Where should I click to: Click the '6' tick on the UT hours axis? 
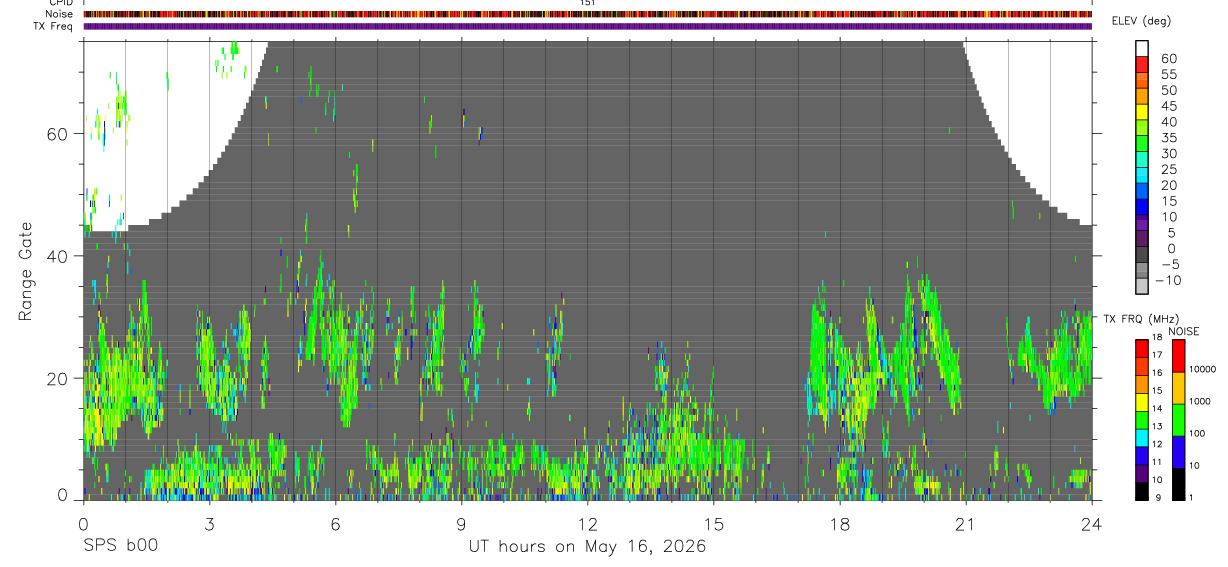pyautogui.click(x=335, y=523)
